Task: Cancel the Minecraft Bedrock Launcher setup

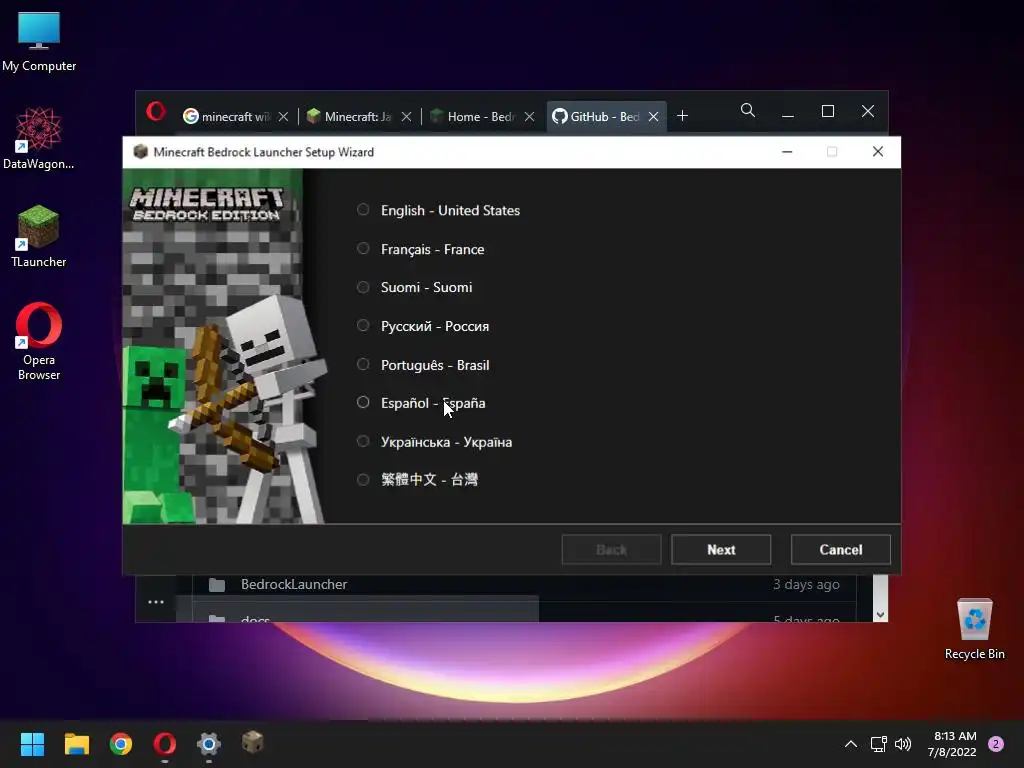Action: [840, 550]
